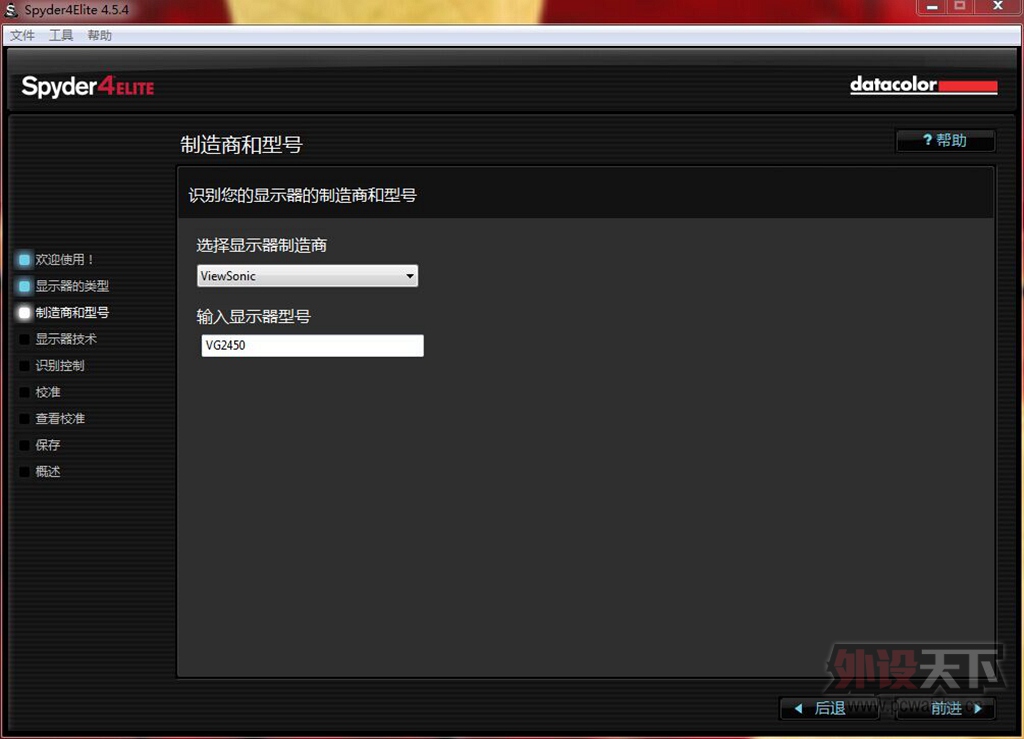Open the ViewSonic manufacturer dropdown
Viewport: 1024px width, 739px height.
point(307,275)
